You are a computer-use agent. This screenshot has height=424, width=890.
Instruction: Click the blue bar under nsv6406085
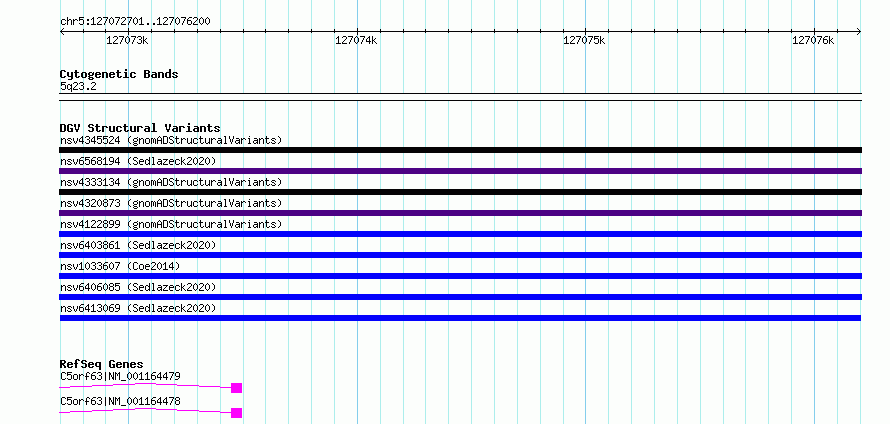(x=460, y=297)
